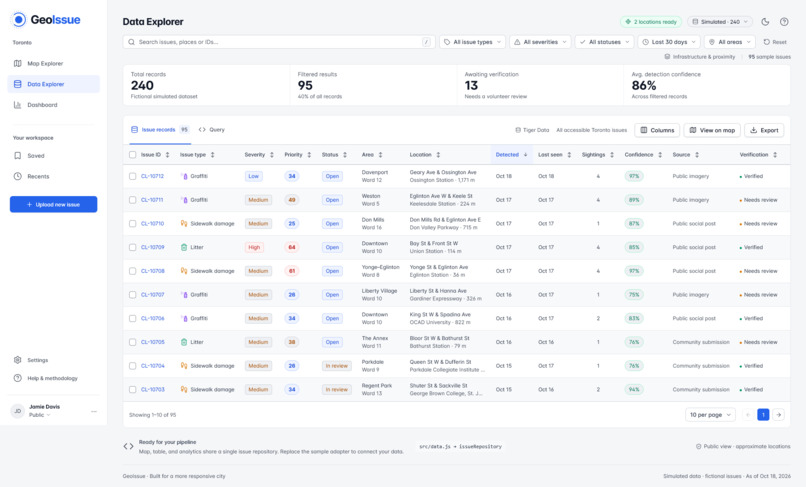Click View on map button
The image size is (806, 487).
pyautogui.click(x=712, y=130)
